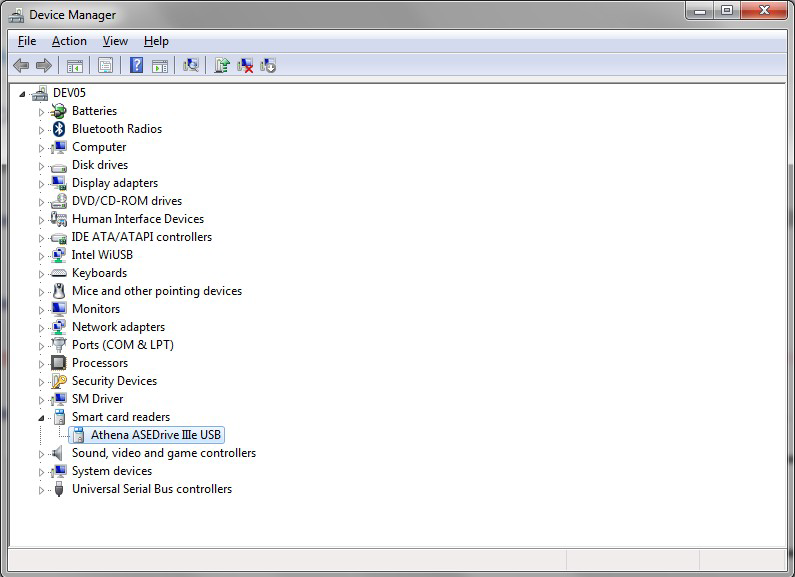Click the Disable device toolbar icon
This screenshot has height=577, width=795.
[x=268, y=66]
